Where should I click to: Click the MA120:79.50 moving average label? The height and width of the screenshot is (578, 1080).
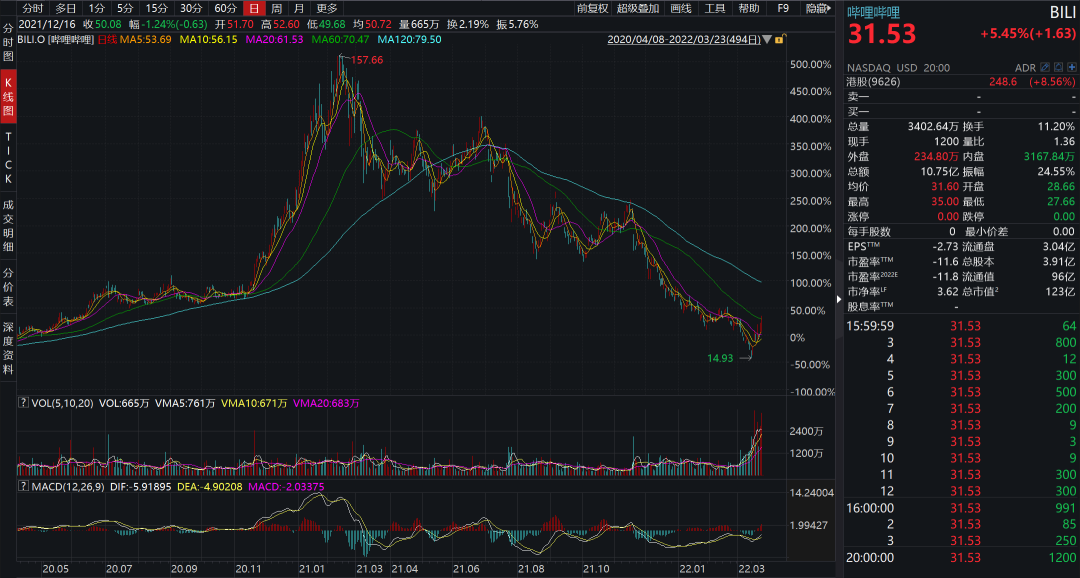tap(410, 40)
